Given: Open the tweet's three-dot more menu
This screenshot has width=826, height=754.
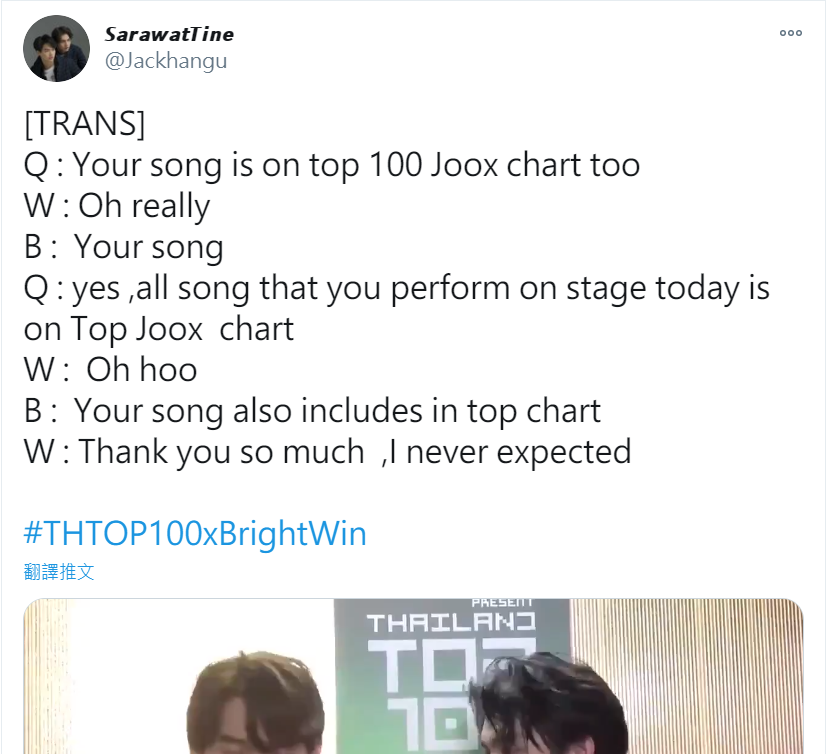Looking at the screenshot, I should tap(791, 33).
